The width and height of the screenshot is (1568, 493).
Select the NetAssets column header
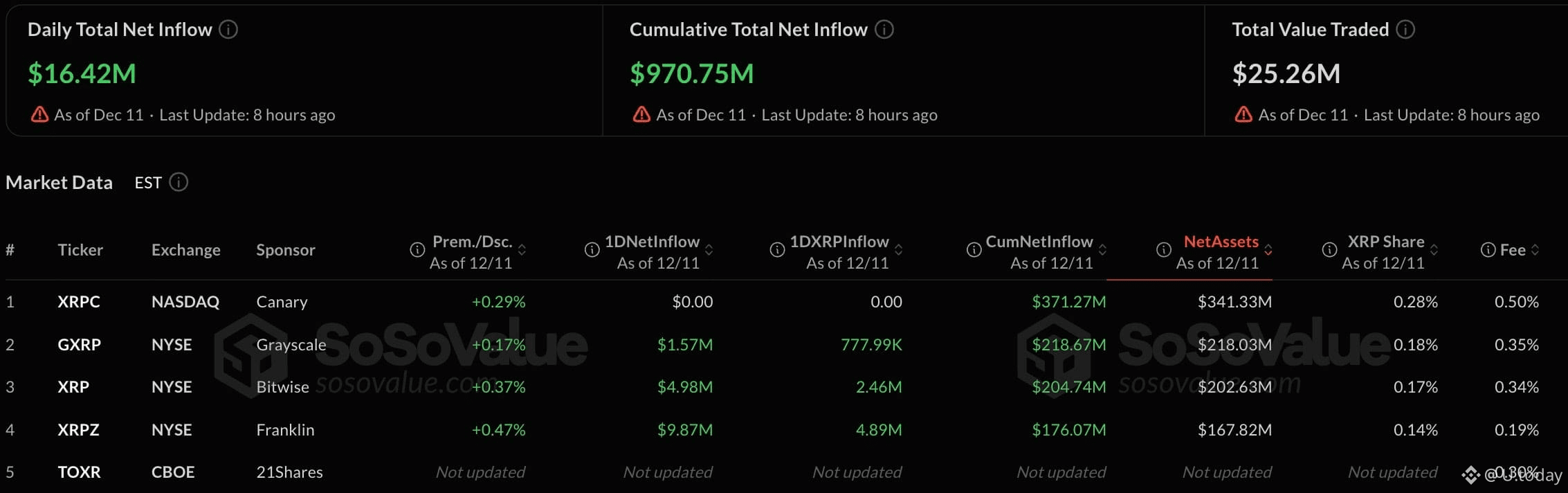click(x=1221, y=242)
